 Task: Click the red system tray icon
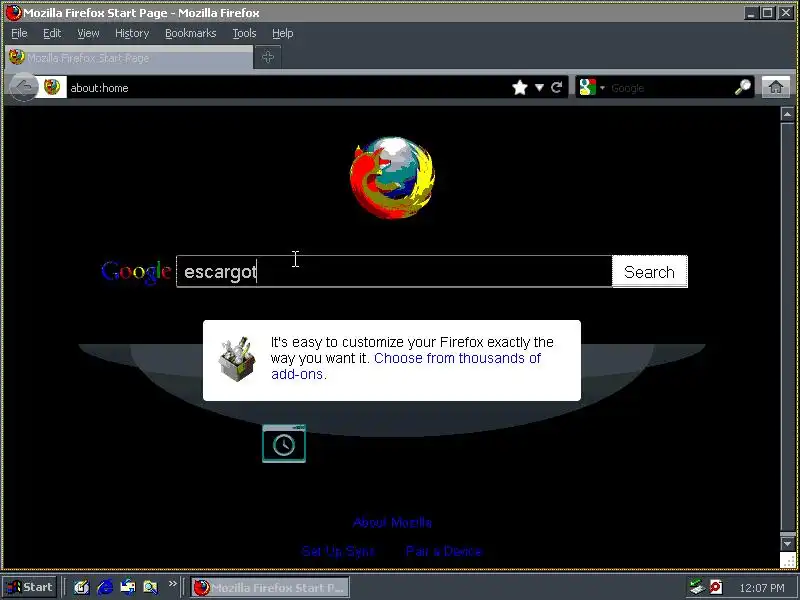pyautogui.click(x=716, y=587)
